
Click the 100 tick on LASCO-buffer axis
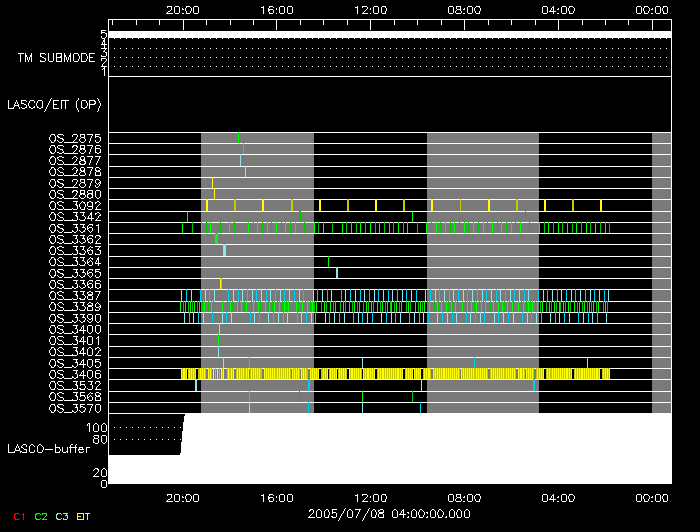(99, 427)
